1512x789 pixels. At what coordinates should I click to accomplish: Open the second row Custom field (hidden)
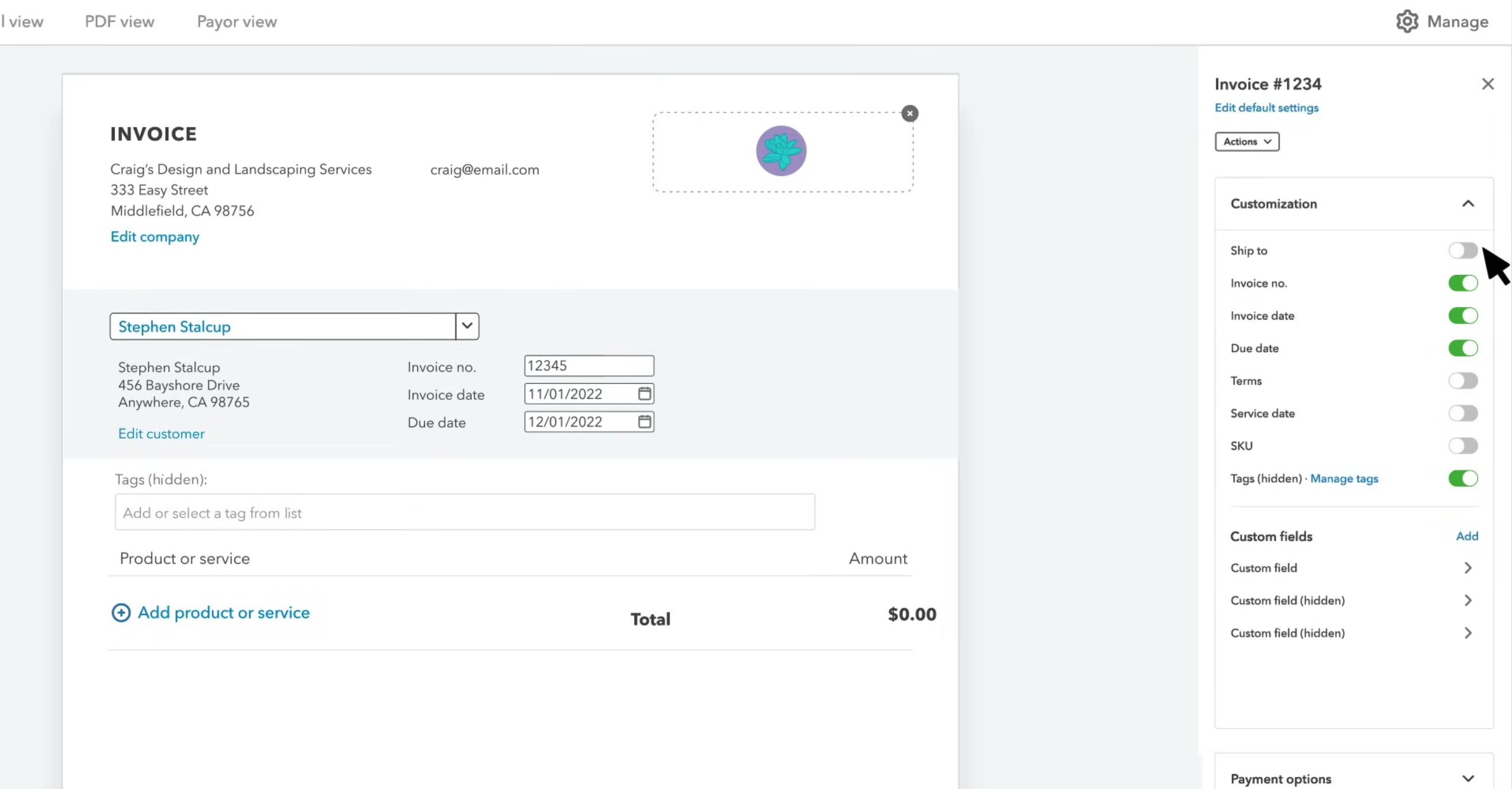pyautogui.click(x=1354, y=601)
